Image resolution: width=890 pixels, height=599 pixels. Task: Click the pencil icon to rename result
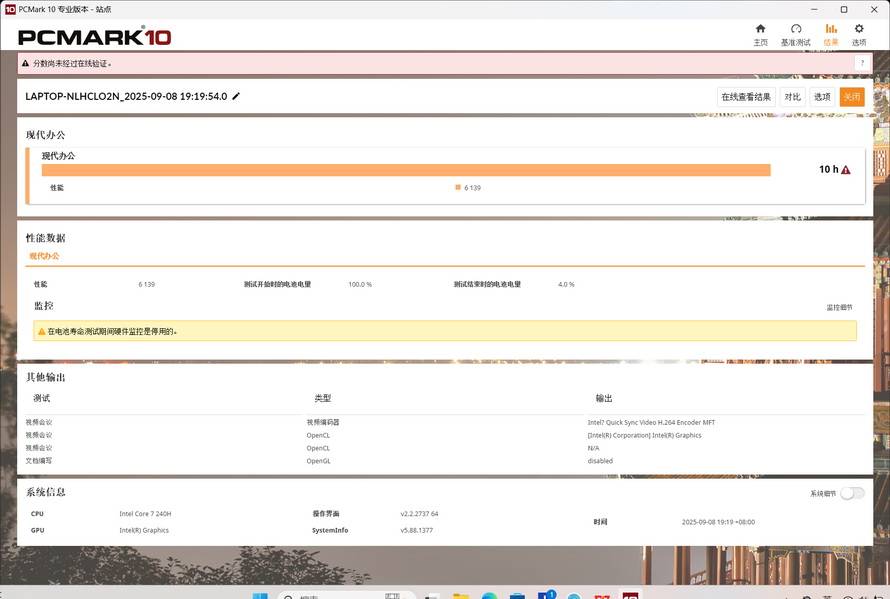pos(236,97)
